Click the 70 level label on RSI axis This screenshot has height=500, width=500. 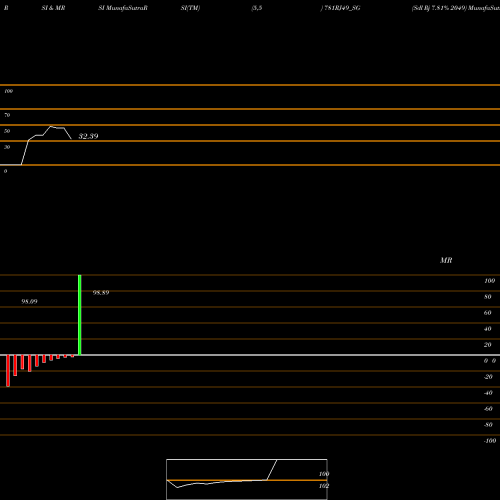click(x=7, y=115)
